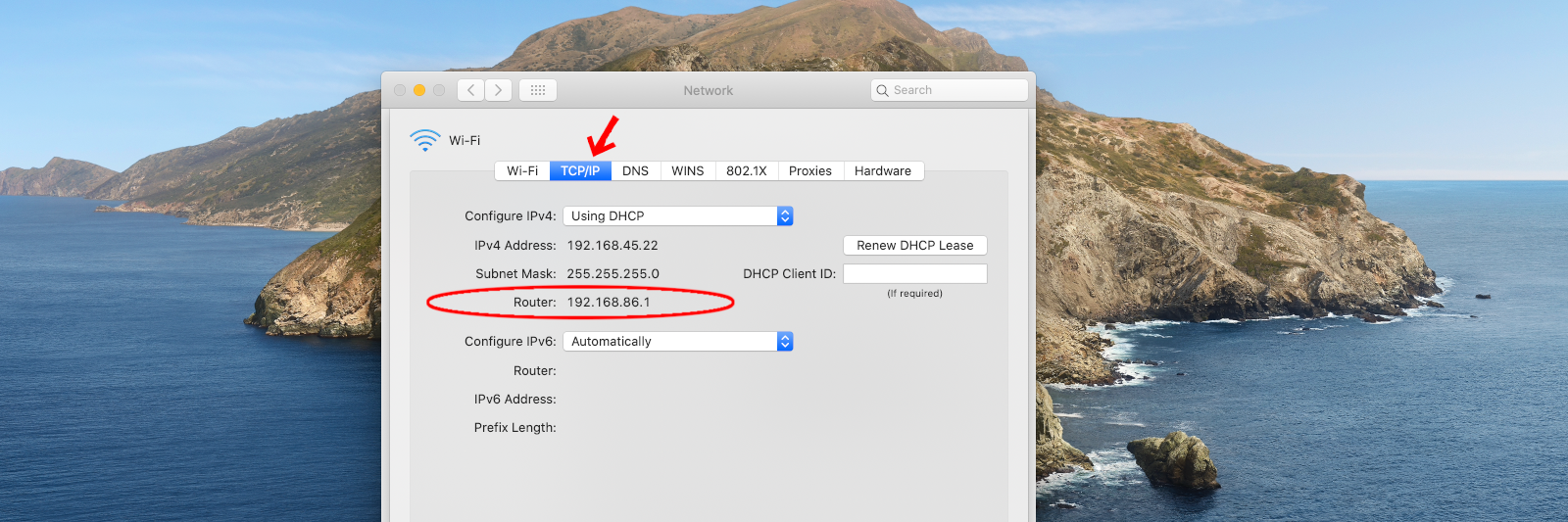Open the Configure IPv4 dropdown
This screenshot has height=522, width=1568.
[678, 215]
